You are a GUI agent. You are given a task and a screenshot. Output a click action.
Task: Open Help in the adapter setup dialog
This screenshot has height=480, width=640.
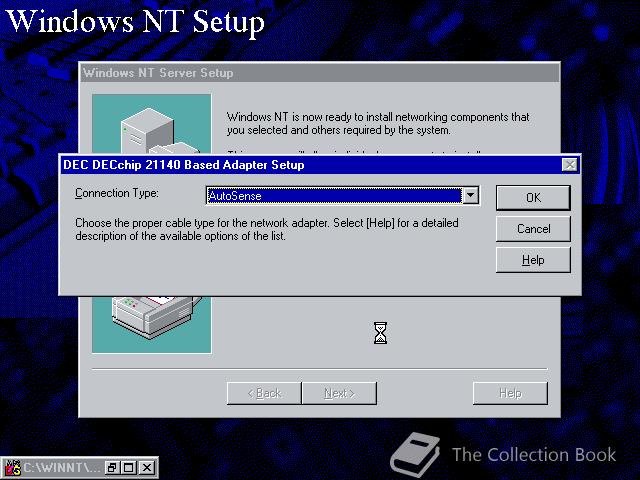[x=533, y=260]
